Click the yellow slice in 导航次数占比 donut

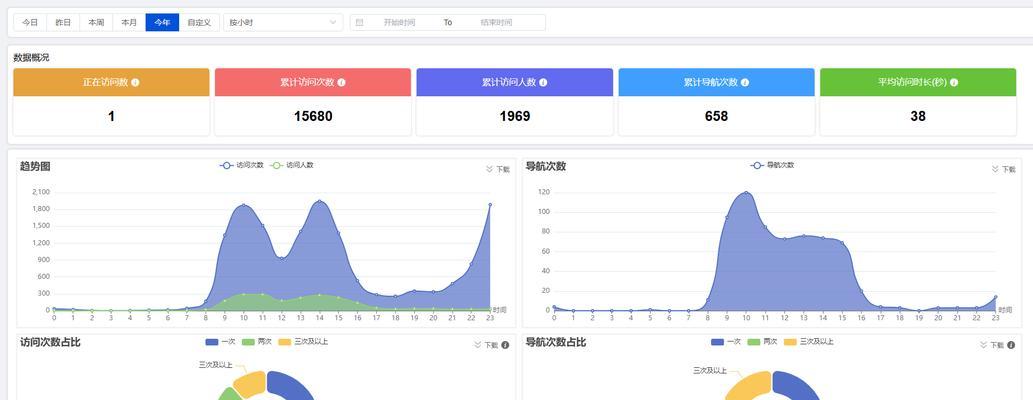point(748,387)
